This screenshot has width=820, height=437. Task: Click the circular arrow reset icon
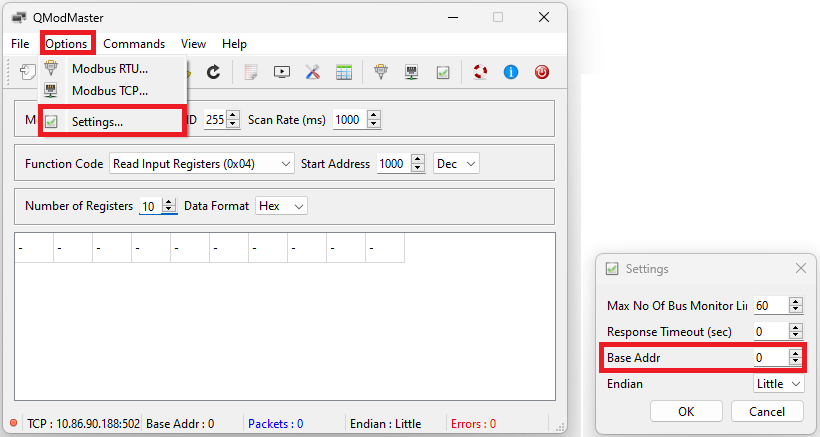tap(213, 72)
